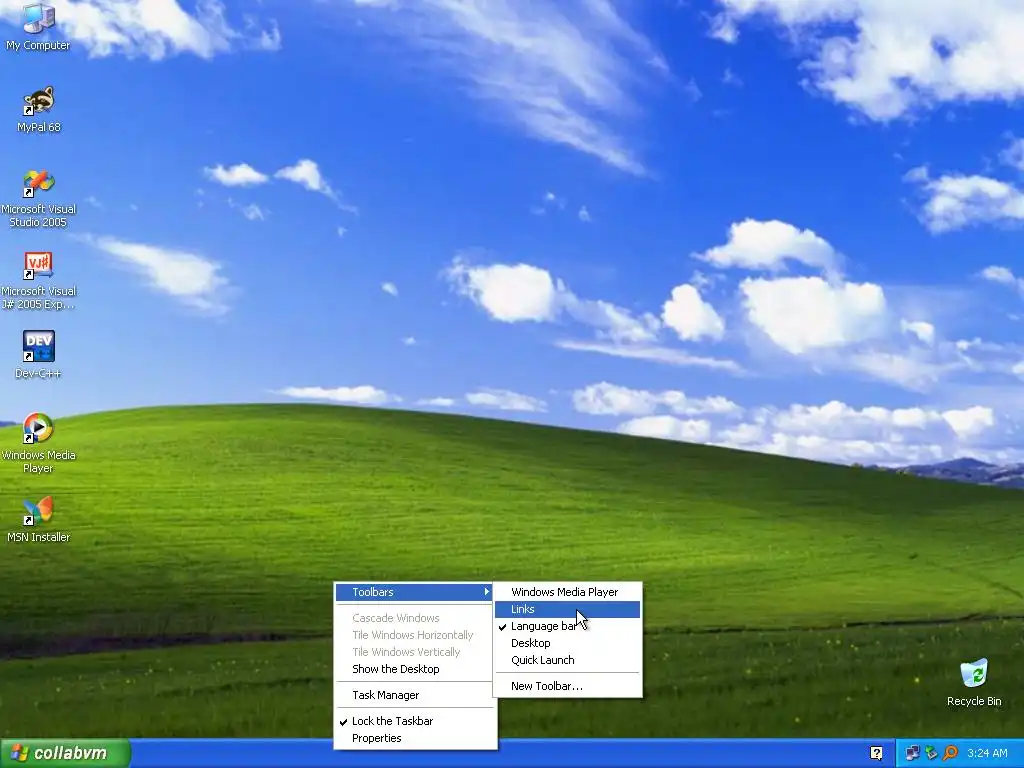Image resolution: width=1024 pixels, height=768 pixels.
Task: Enable the Quick Launch toolbar
Action: pyautogui.click(x=567, y=660)
